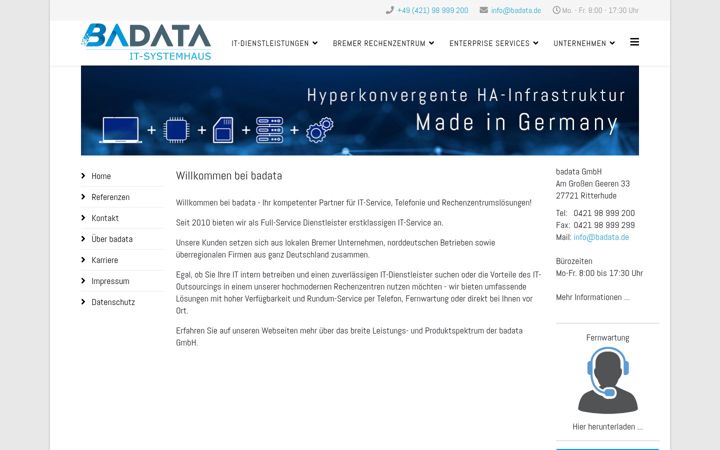Click the info@badata.de Mail link in sidebar
This screenshot has height=450, width=720.
tap(601, 237)
